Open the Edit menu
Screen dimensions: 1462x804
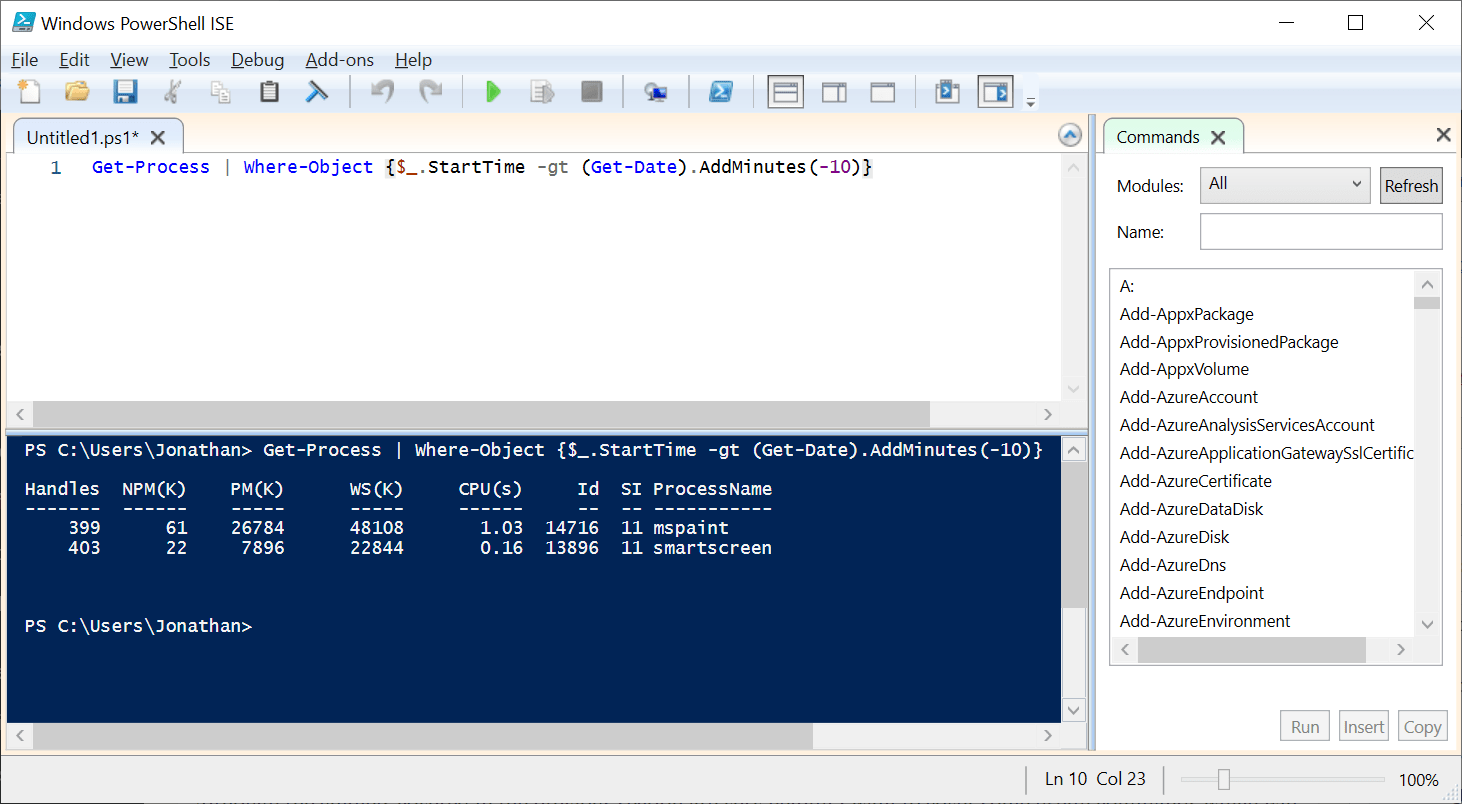[x=74, y=60]
